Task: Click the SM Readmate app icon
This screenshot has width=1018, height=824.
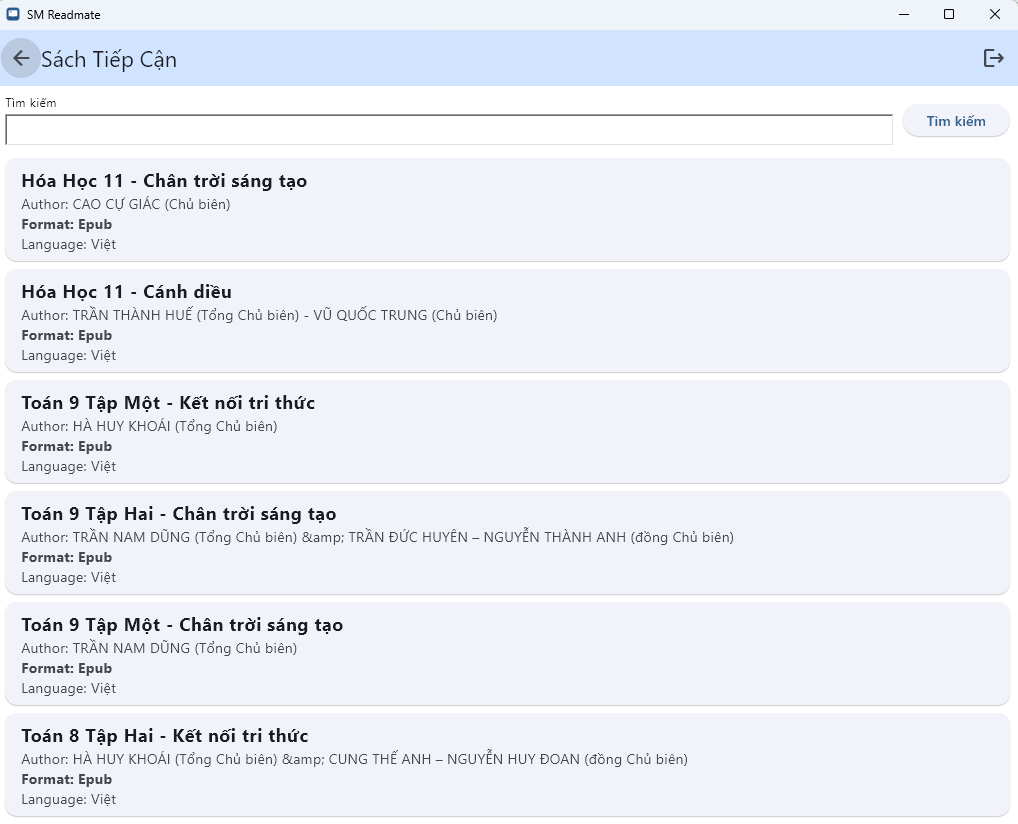Action: click(x=13, y=15)
